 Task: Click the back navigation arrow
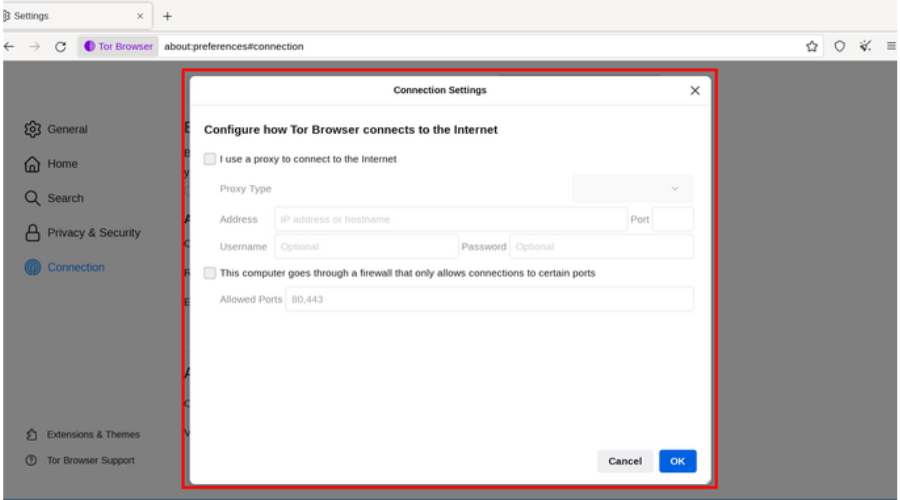point(10,46)
